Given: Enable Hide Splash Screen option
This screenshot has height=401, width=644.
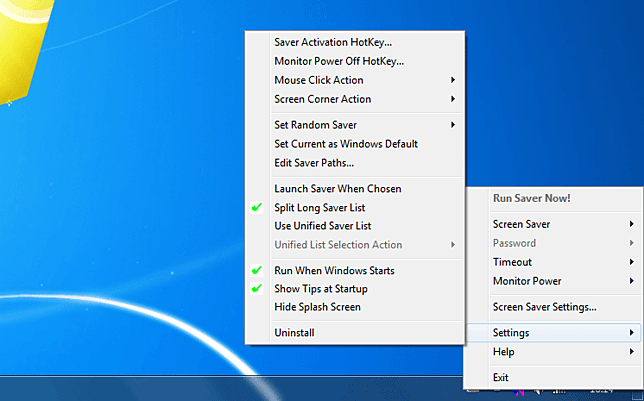Looking at the screenshot, I should [x=355, y=307].
